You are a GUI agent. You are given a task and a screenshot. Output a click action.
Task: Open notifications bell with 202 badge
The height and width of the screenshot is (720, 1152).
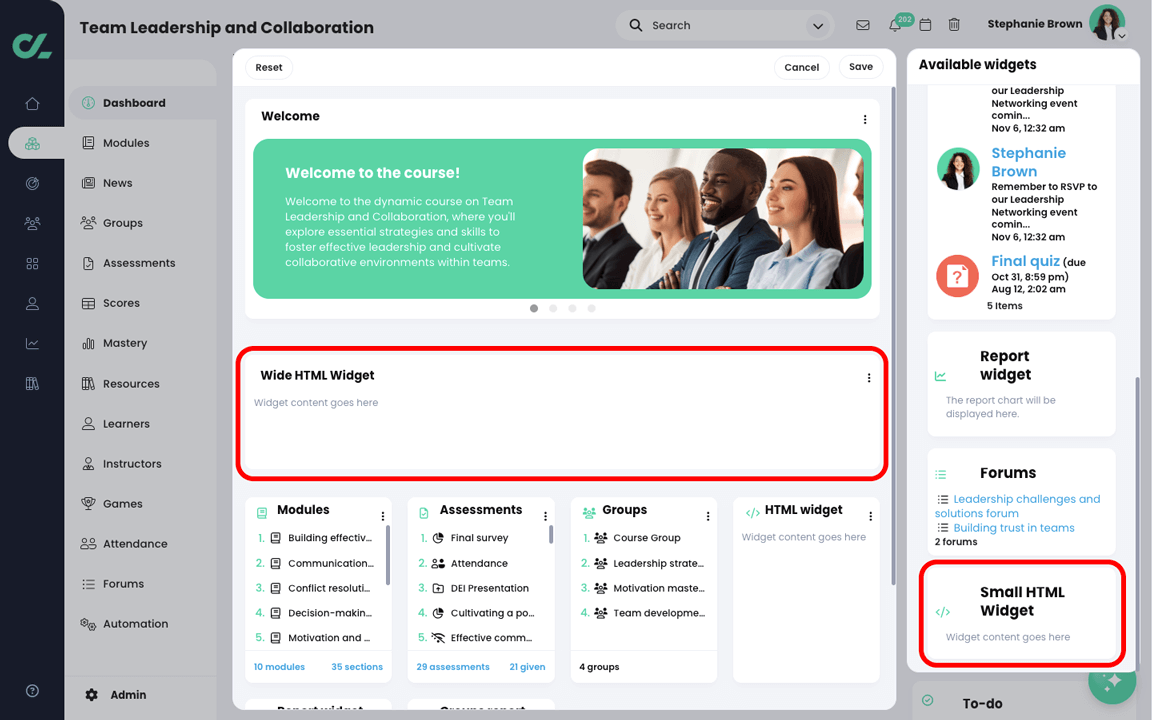(895, 25)
